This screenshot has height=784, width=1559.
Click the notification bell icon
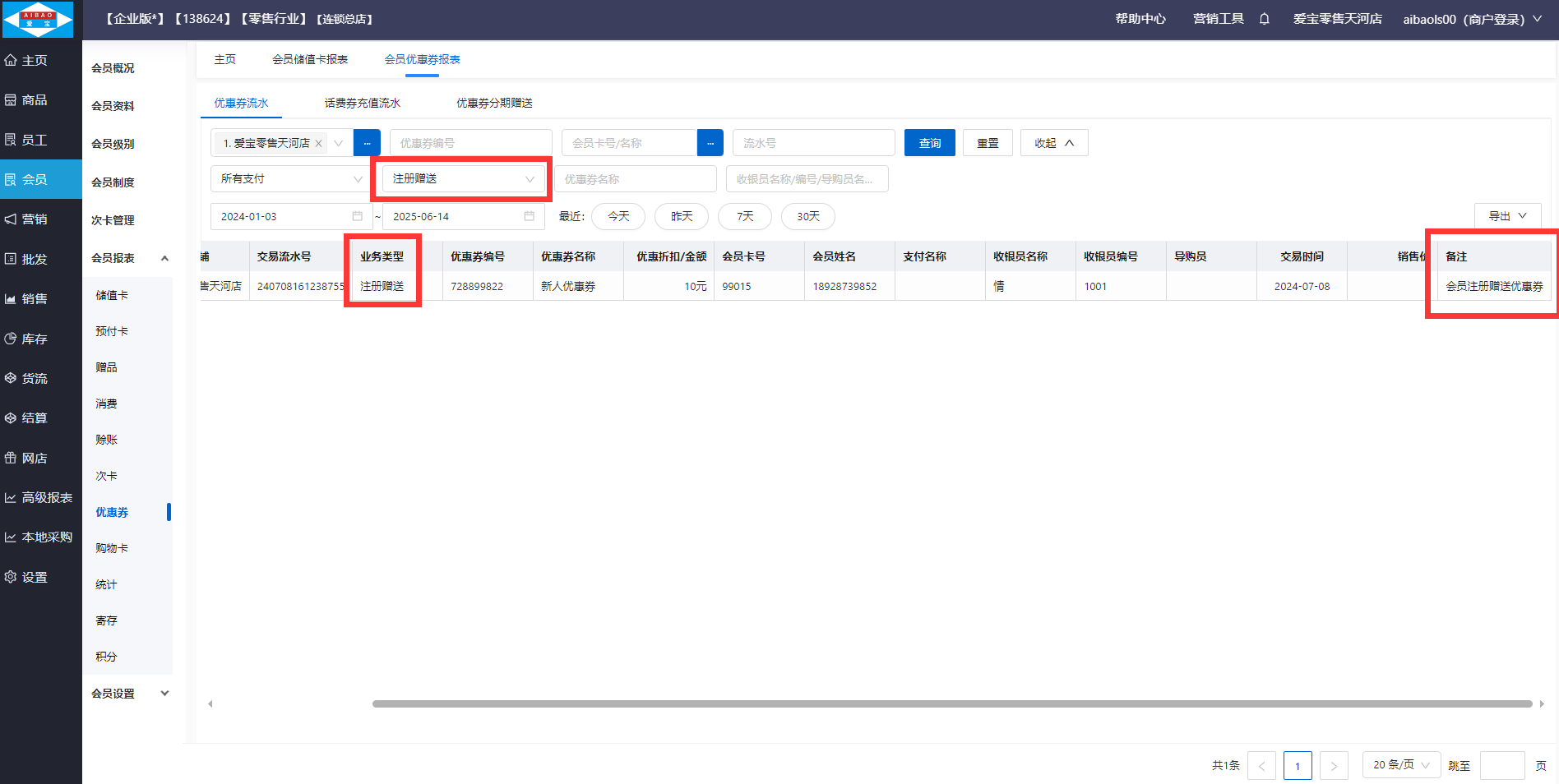tap(1264, 19)
